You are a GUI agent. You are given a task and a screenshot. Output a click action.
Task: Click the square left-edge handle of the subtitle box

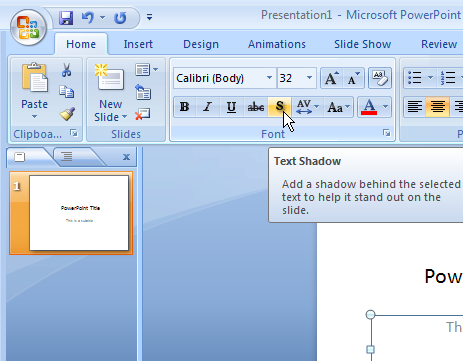coord(370,349)
